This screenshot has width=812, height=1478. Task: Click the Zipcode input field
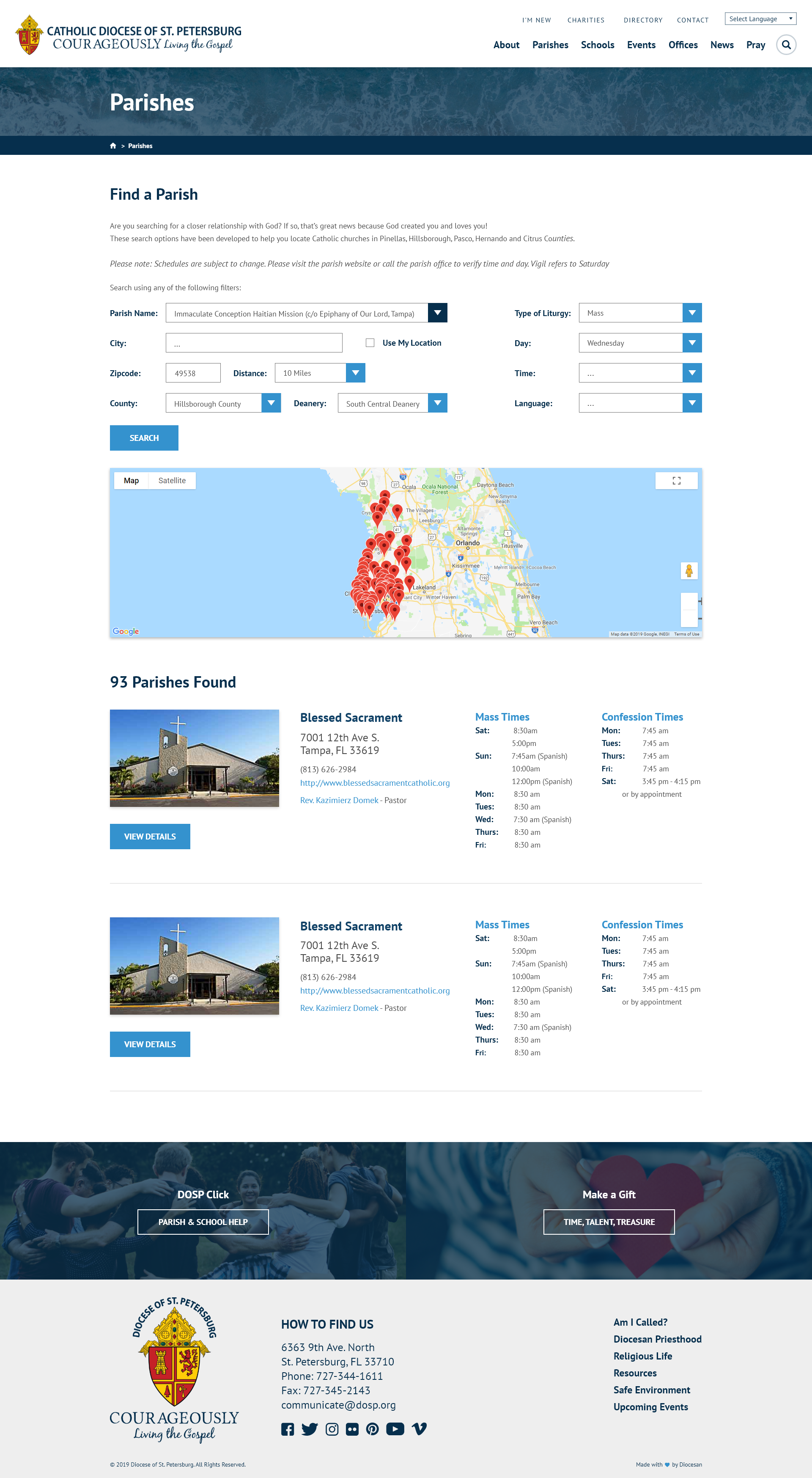[193, 373]
